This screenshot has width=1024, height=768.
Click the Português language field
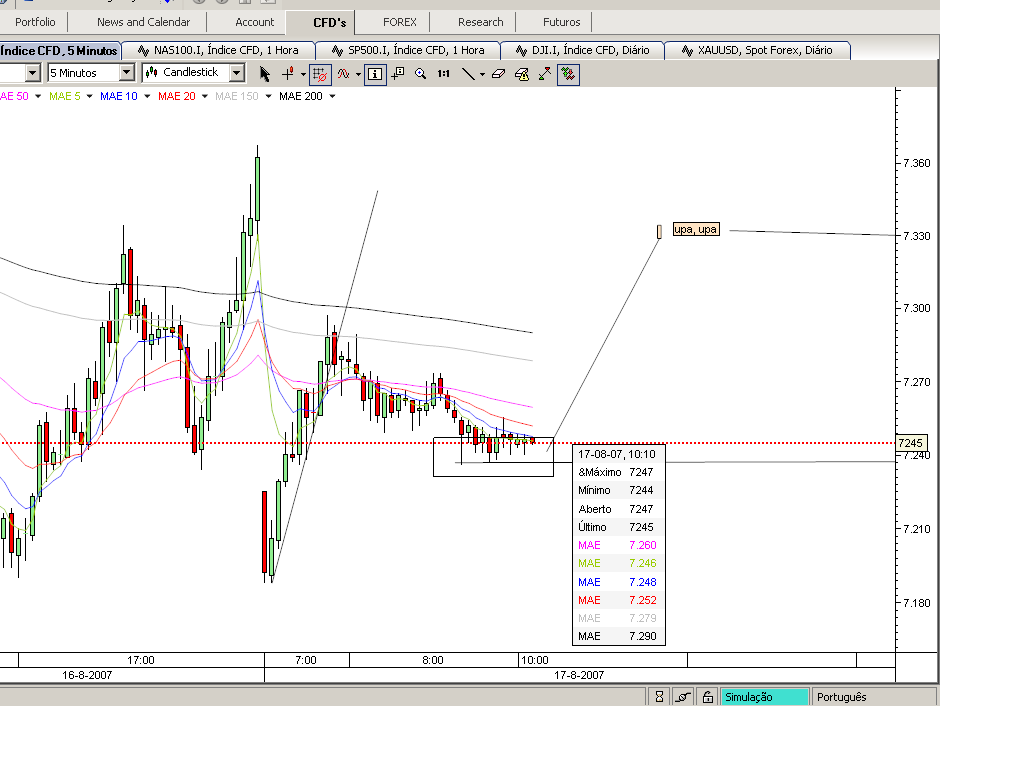(x=874, y=697)
